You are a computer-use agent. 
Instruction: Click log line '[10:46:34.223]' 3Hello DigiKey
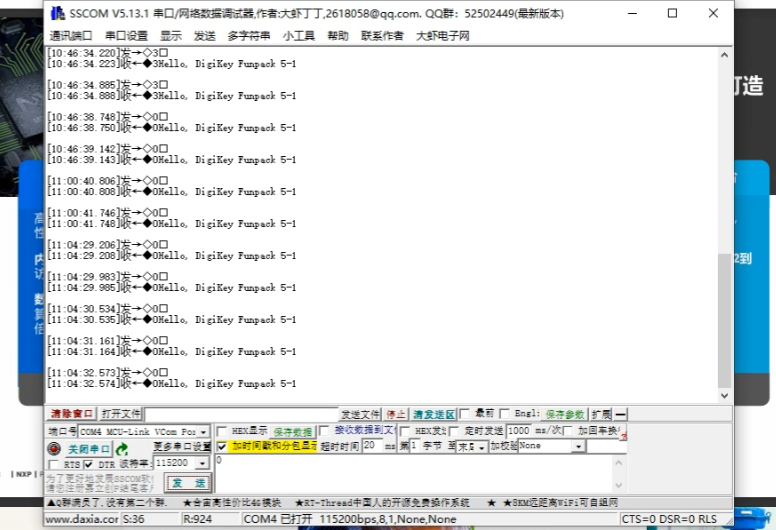pyautogui.click(x=172, y=64)
